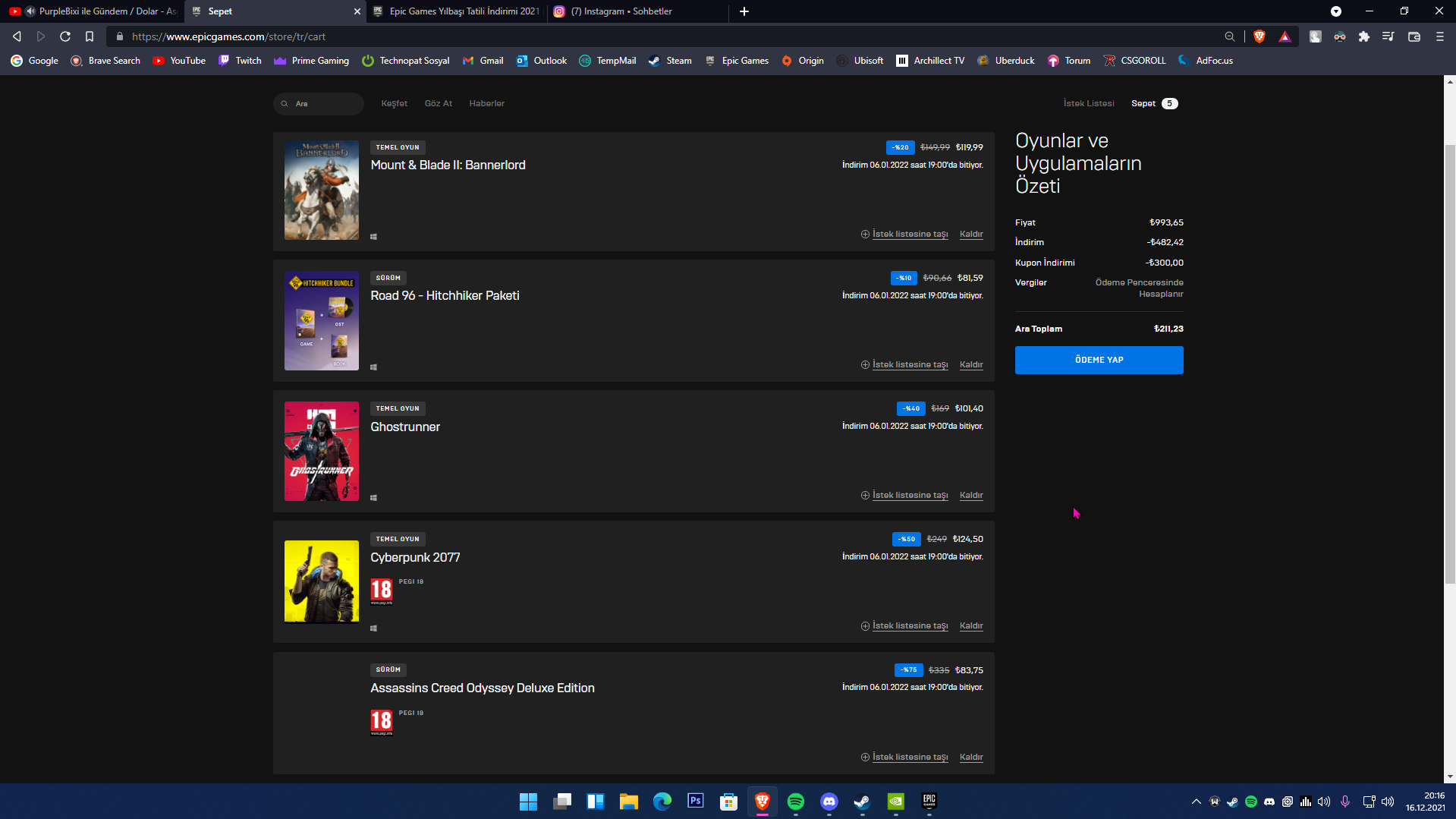The width and height of the screenshot is (1456, 819).
Task: Open Discord from the taskbar
Action: 829,802
